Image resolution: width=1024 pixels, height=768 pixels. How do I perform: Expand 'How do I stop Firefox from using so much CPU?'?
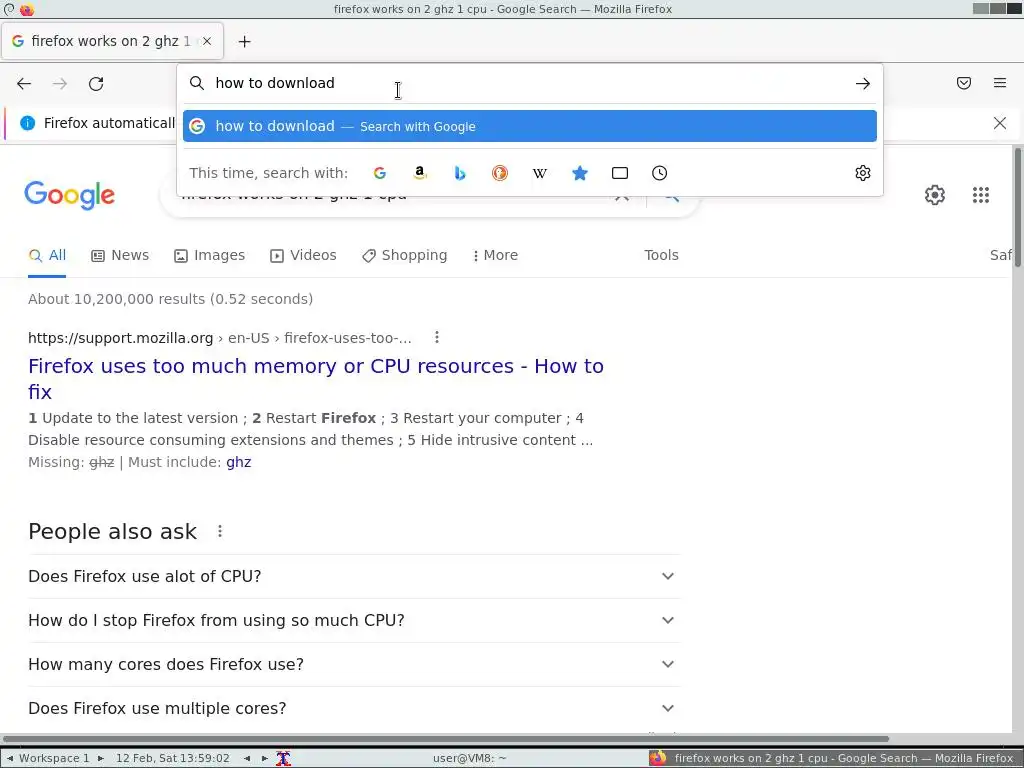point(354,620)
